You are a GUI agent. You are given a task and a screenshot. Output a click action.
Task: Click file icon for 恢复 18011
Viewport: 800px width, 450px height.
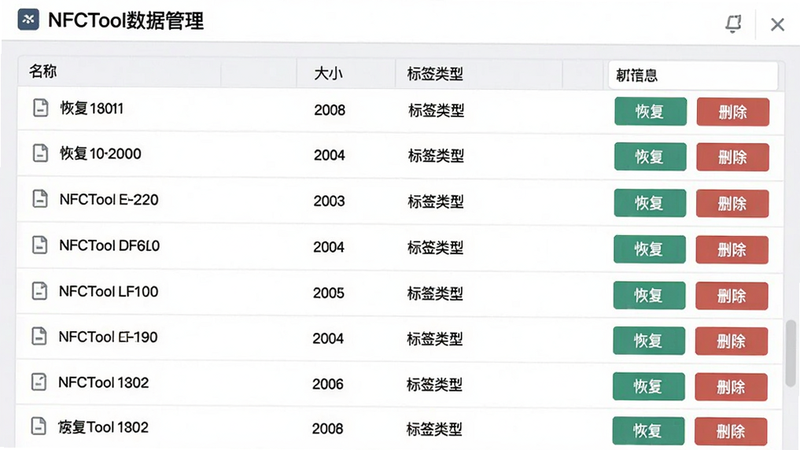point(40,108)
